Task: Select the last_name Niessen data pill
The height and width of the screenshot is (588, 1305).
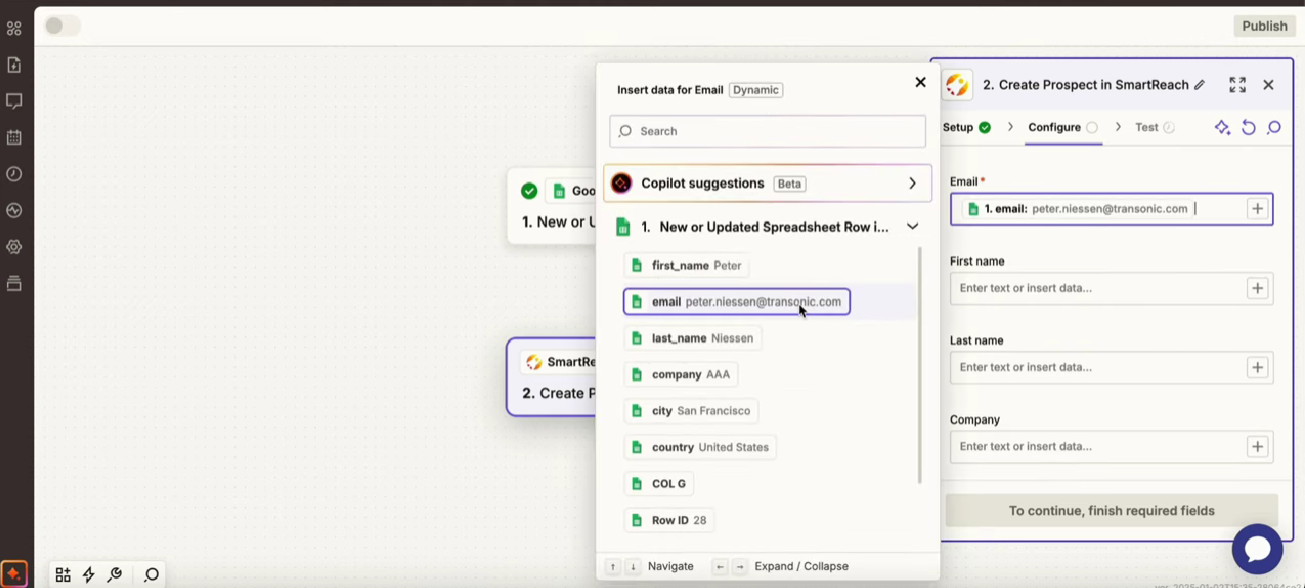Action: tap(693, 338)
